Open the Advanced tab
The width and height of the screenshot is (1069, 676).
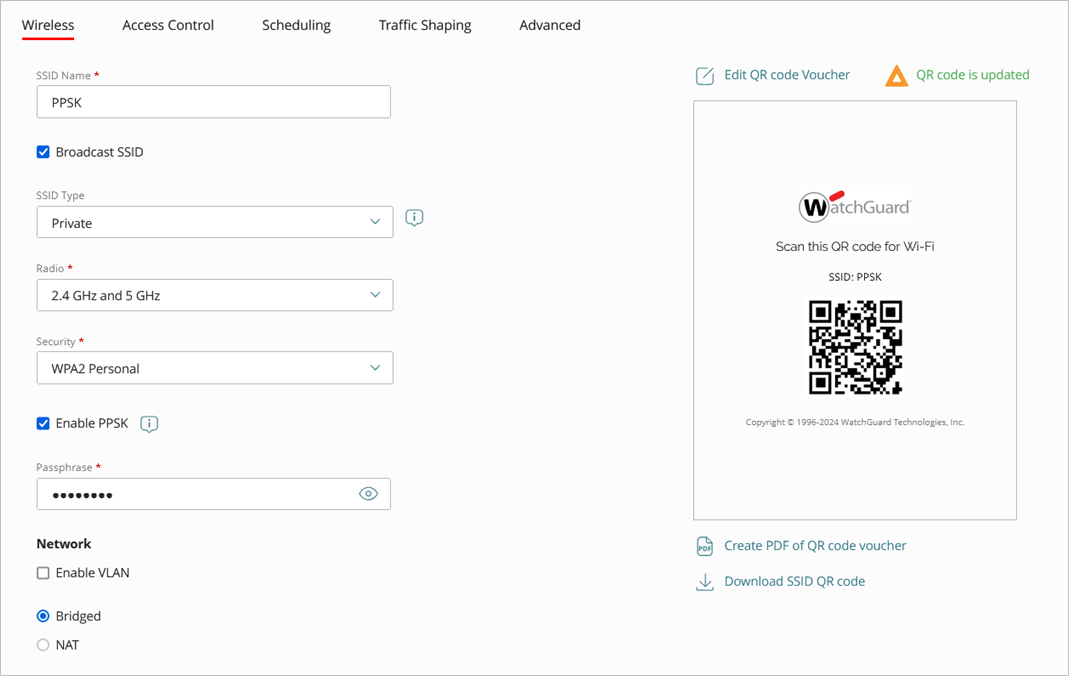(549, 25)
